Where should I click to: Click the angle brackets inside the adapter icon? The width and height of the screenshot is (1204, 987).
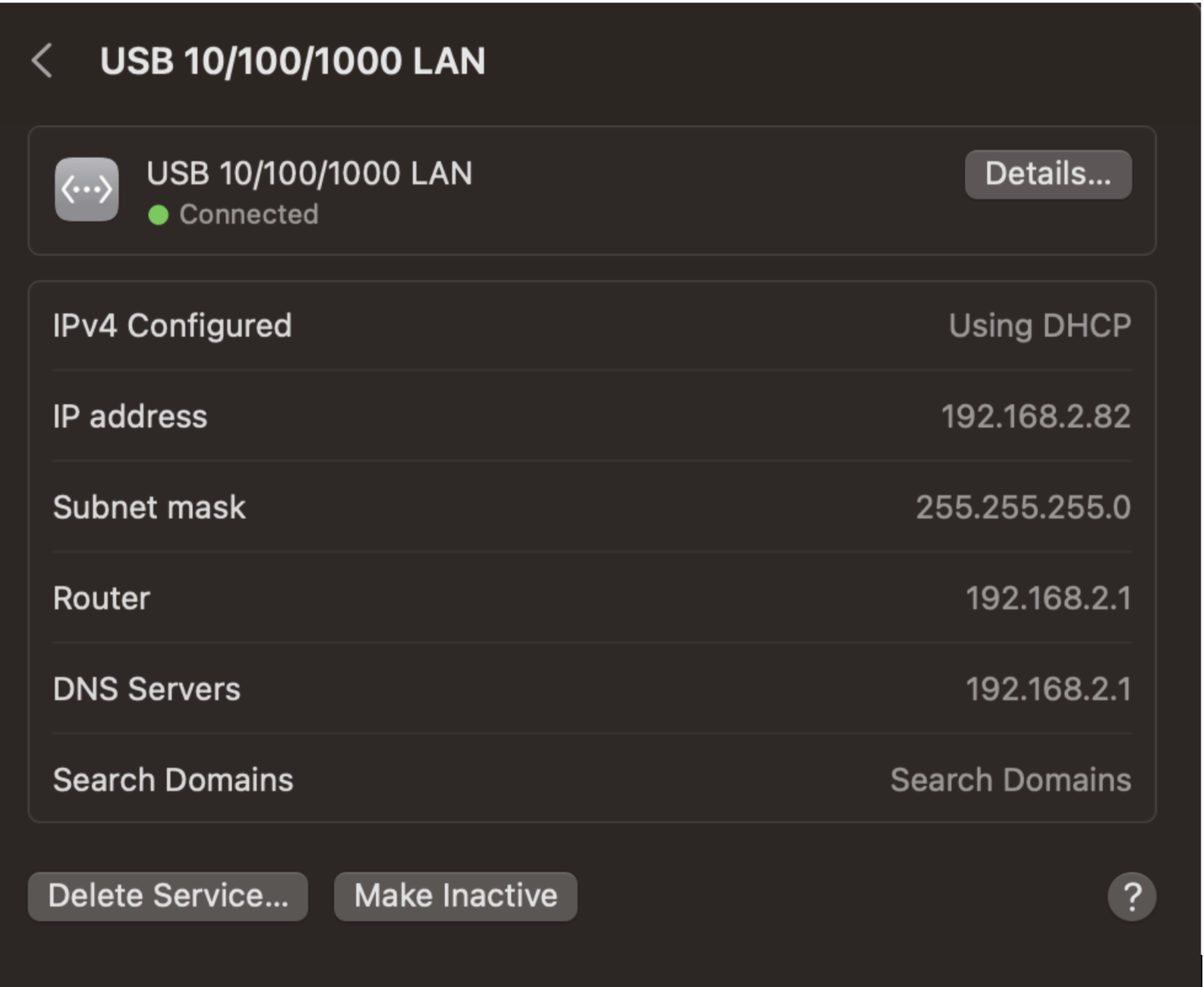click(x=86, y=189)
